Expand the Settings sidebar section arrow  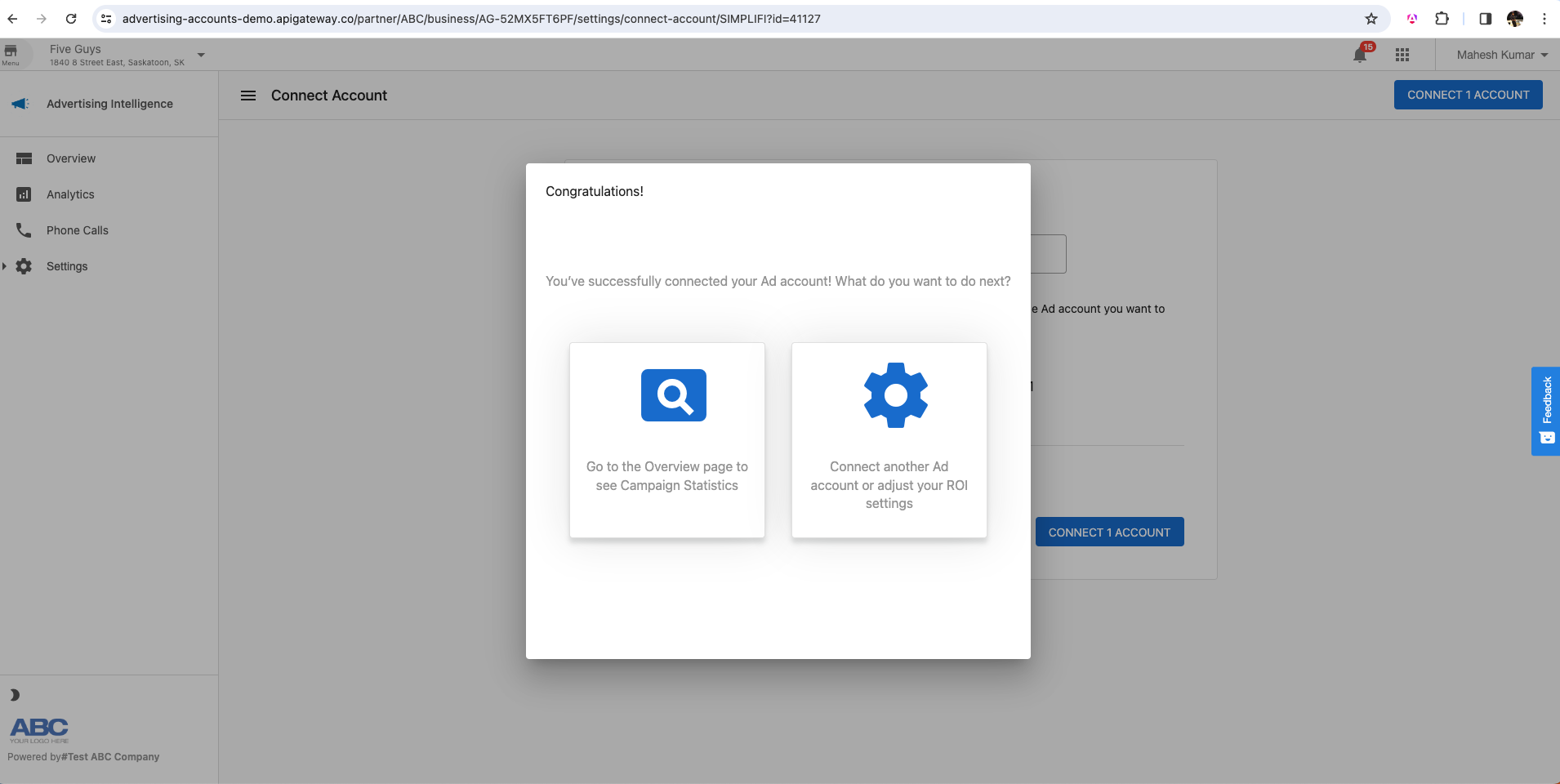[5, 266]
